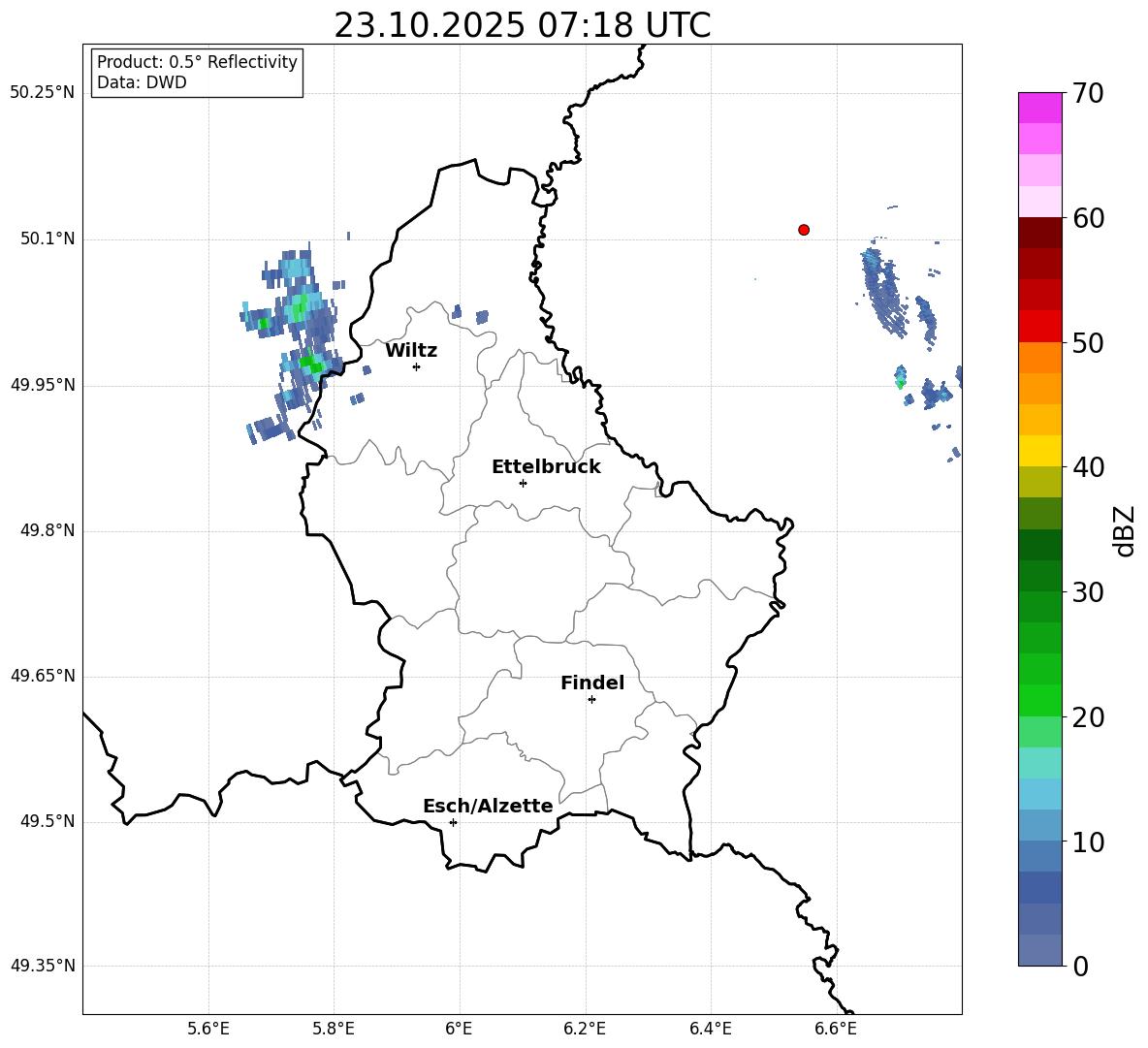
Task: Click the 49.8°N latitude label
Action: pos(47,530)
